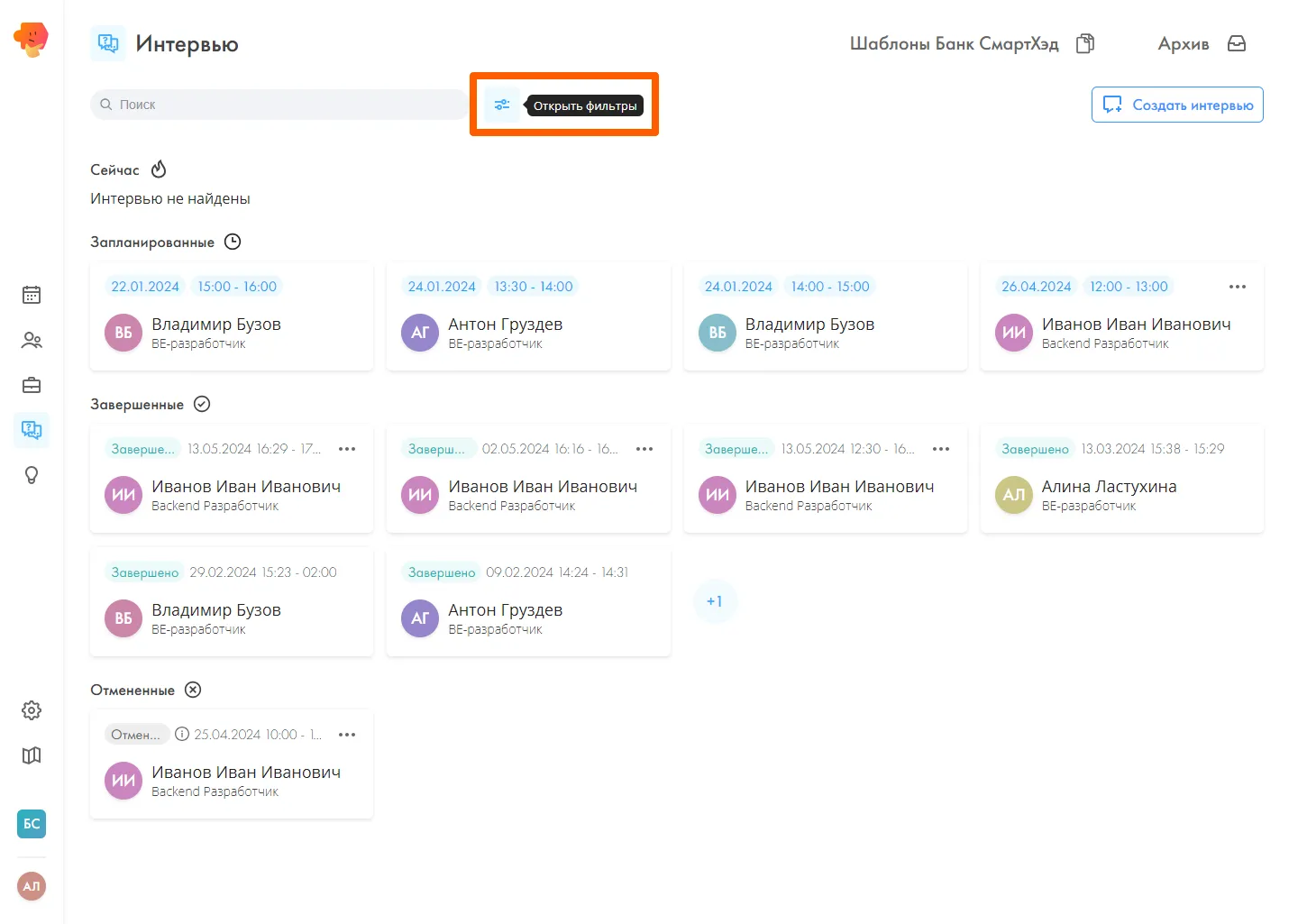The width and height of the screenshot is (1298, 924).
Task: Open the map guide icon in sidebar
Action: 32,755
